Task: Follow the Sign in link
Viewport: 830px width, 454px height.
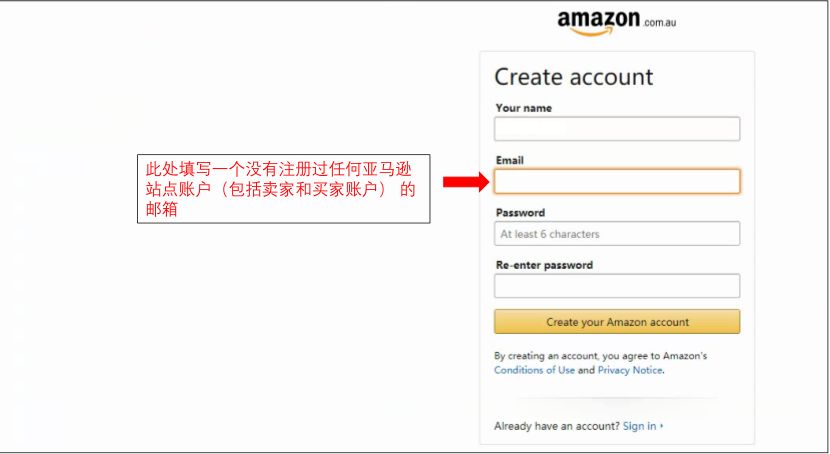Action: [639, 426]
